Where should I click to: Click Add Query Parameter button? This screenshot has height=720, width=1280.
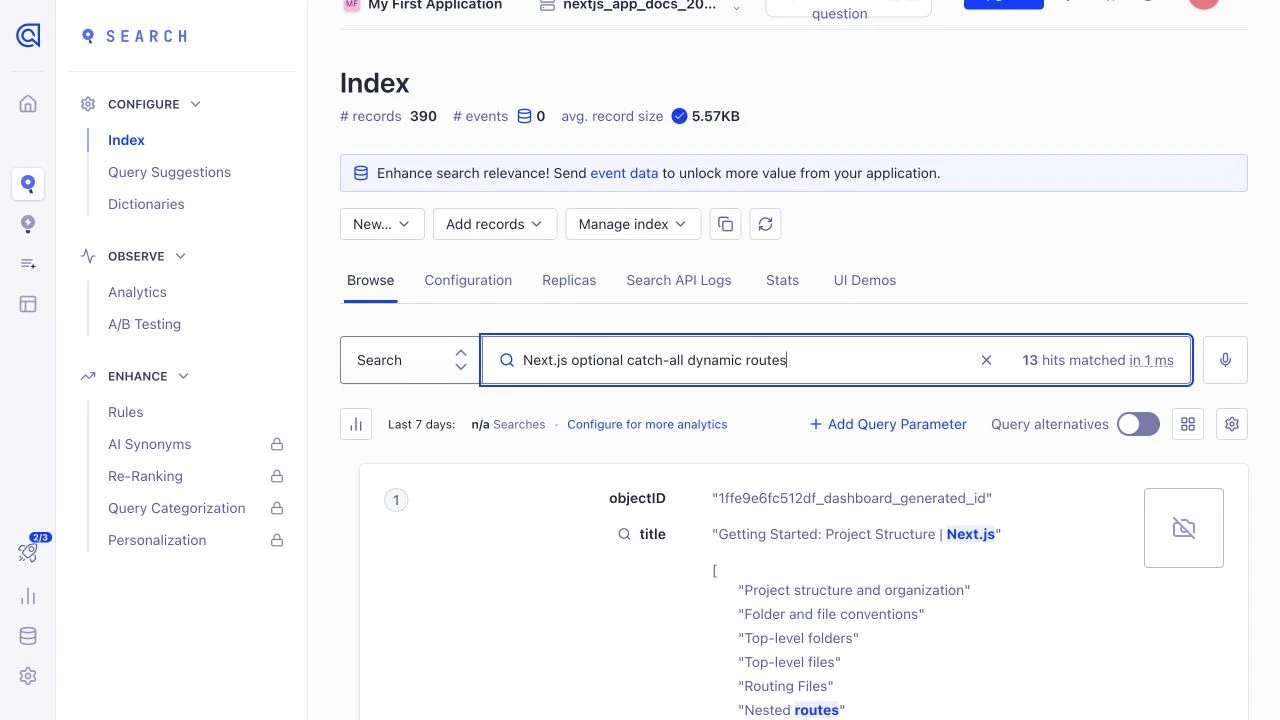pos(888,424)
